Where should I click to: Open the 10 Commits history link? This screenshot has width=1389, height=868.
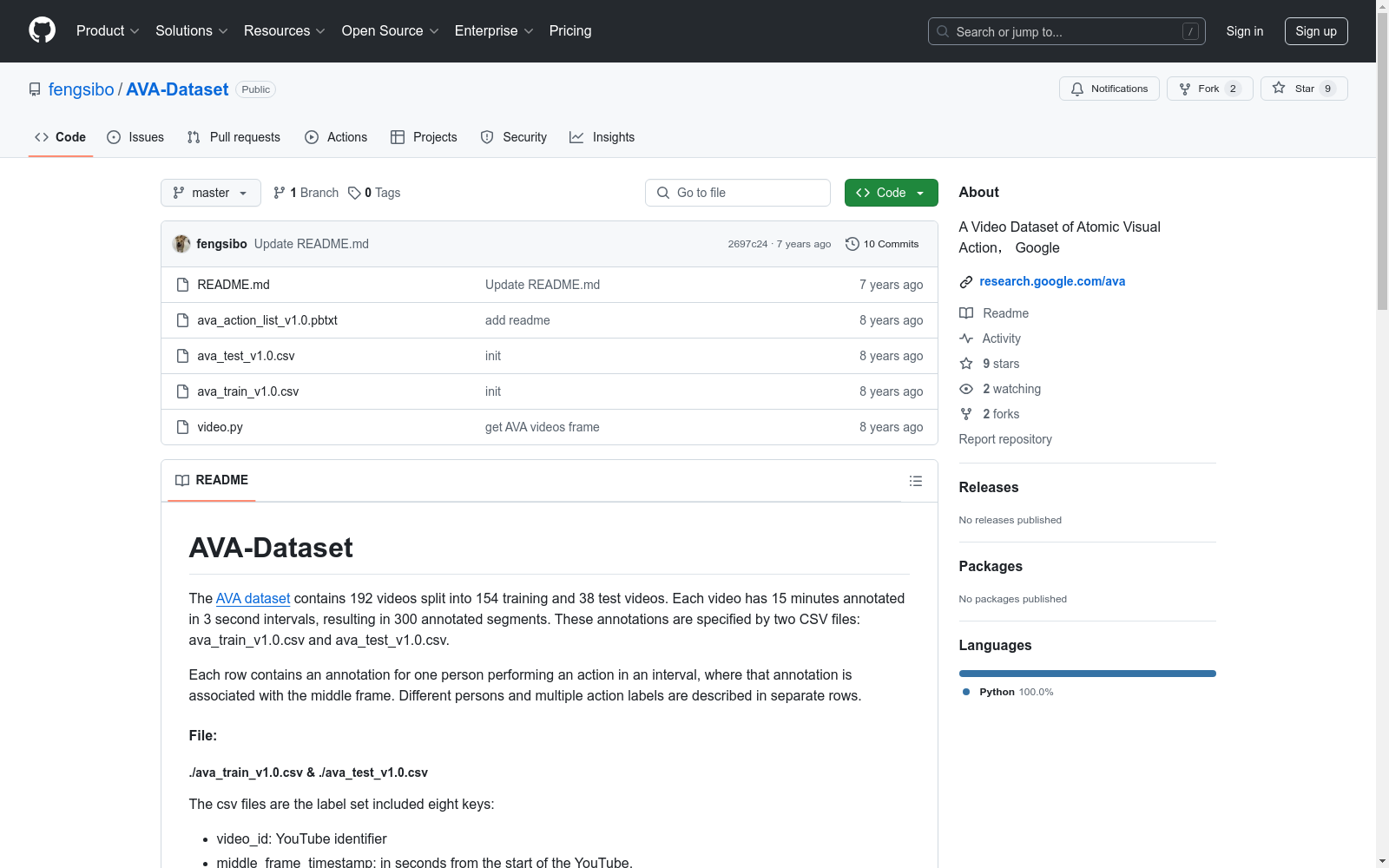882,244
